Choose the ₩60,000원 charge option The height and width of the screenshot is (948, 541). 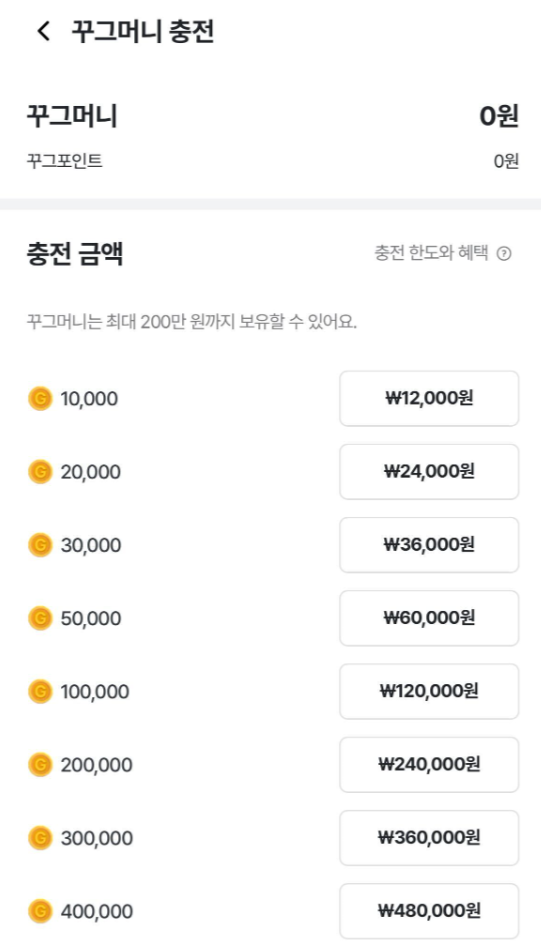(x=429, y=618)
